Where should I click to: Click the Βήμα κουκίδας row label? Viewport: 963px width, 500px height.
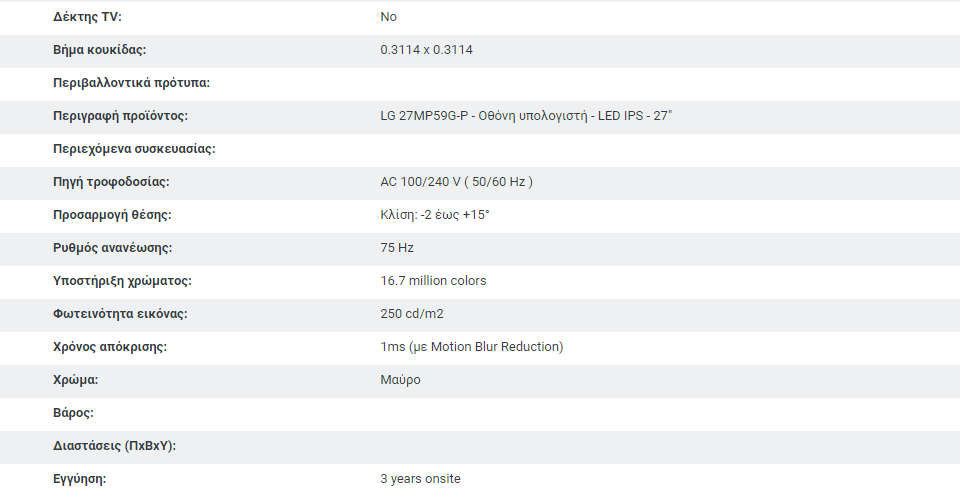pos(99,50)
